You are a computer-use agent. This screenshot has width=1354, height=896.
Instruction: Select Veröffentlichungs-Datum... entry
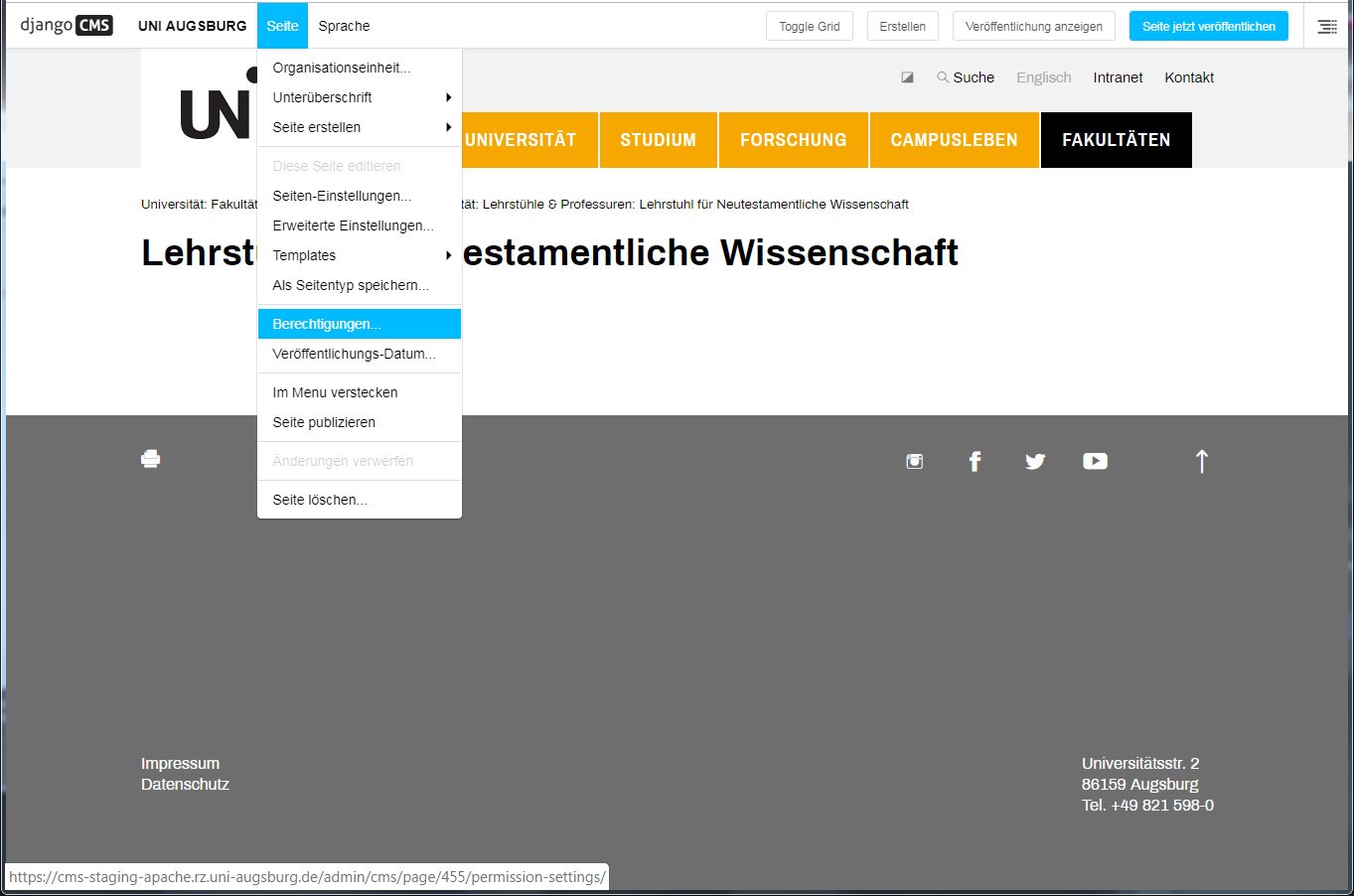click(x=360, y=354)
